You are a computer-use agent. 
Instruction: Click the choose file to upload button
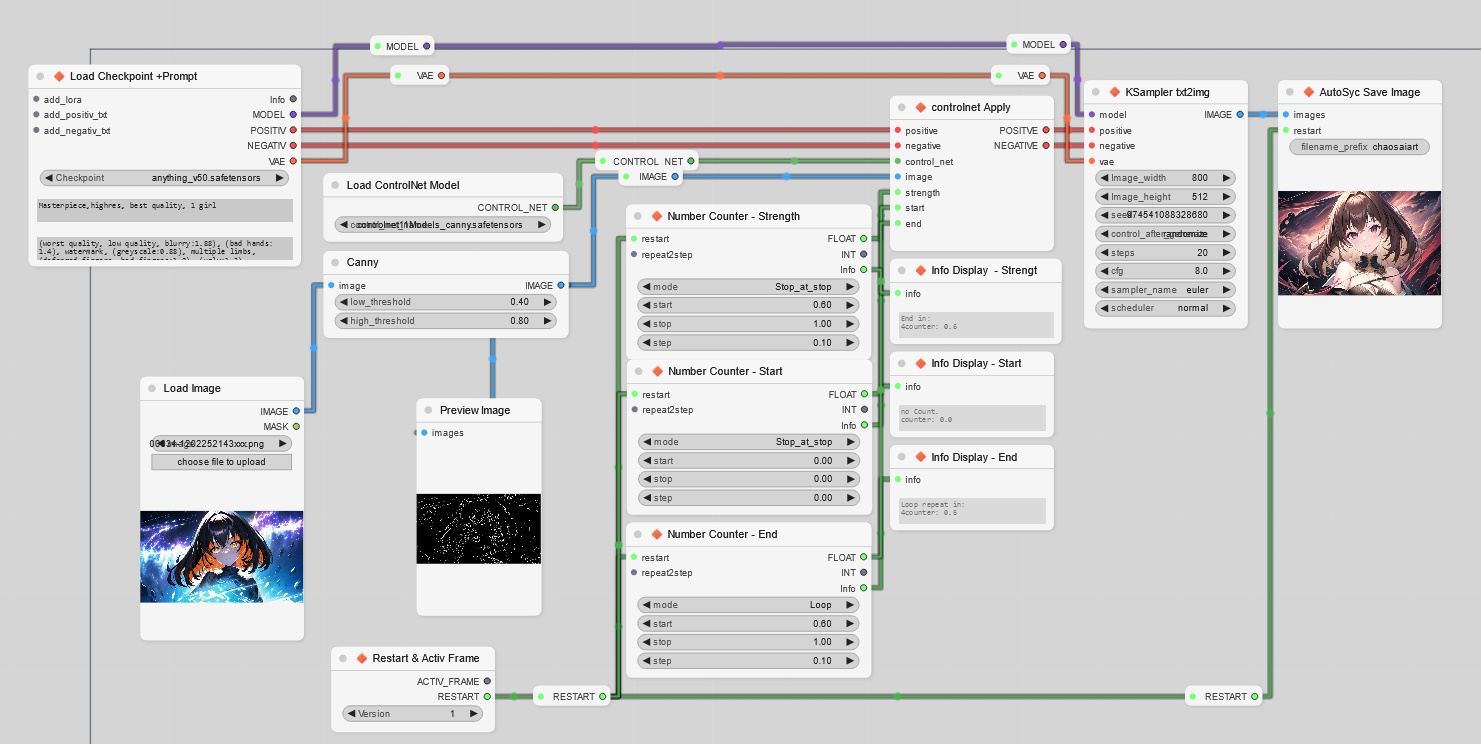point(222,462)
